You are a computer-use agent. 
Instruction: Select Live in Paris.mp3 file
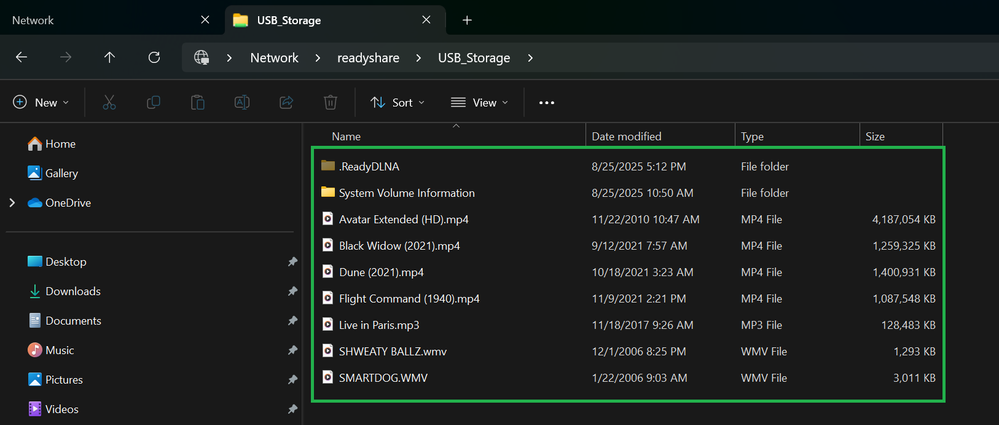coord(628,325)
